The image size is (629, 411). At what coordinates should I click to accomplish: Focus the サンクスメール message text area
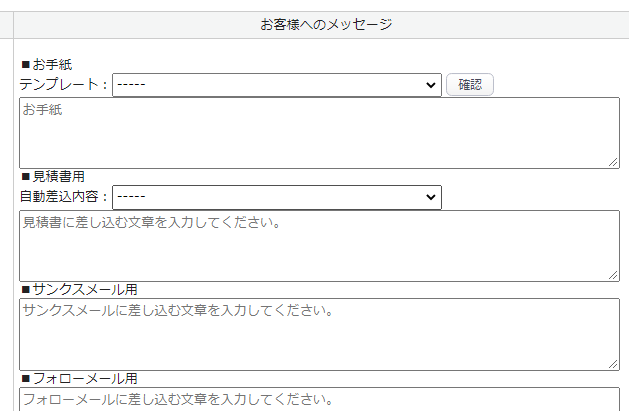coord(319,334)
